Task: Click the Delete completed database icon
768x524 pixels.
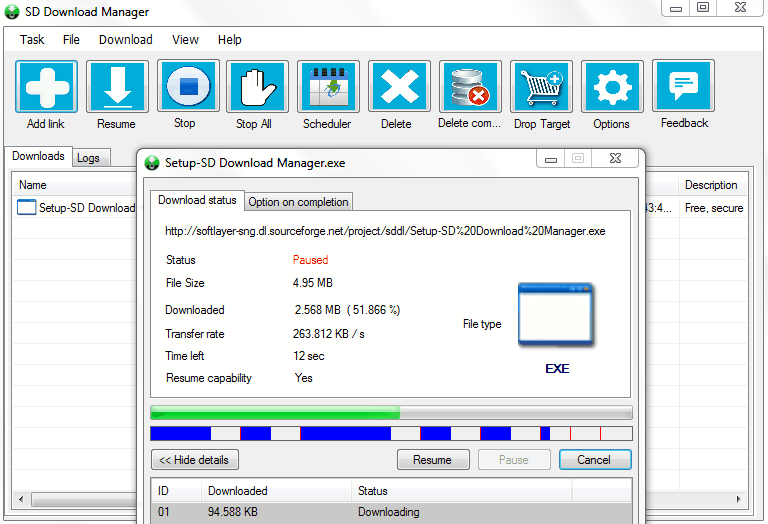Action: coord(470,87)
